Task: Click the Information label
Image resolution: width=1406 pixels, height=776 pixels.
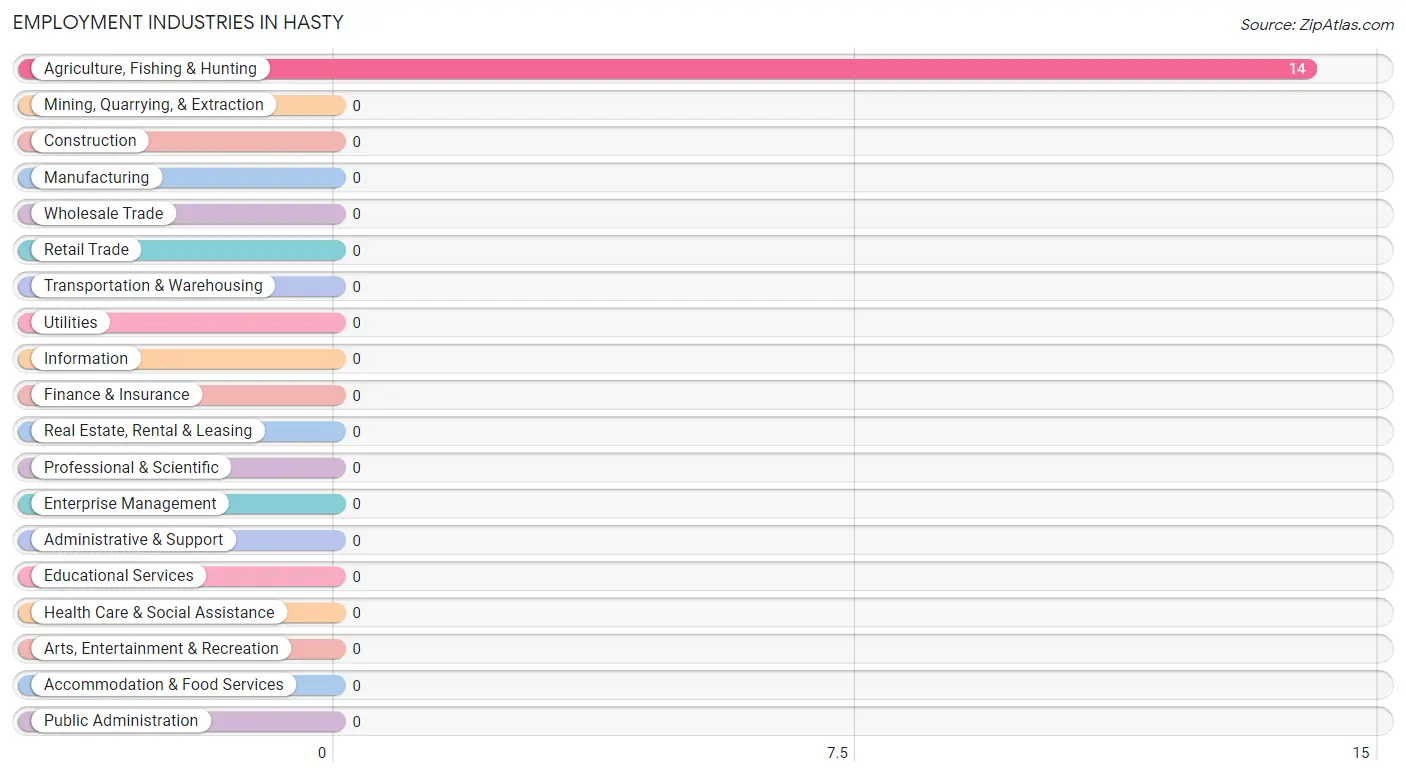Action: pyautogui.click(x=86, y=359)
